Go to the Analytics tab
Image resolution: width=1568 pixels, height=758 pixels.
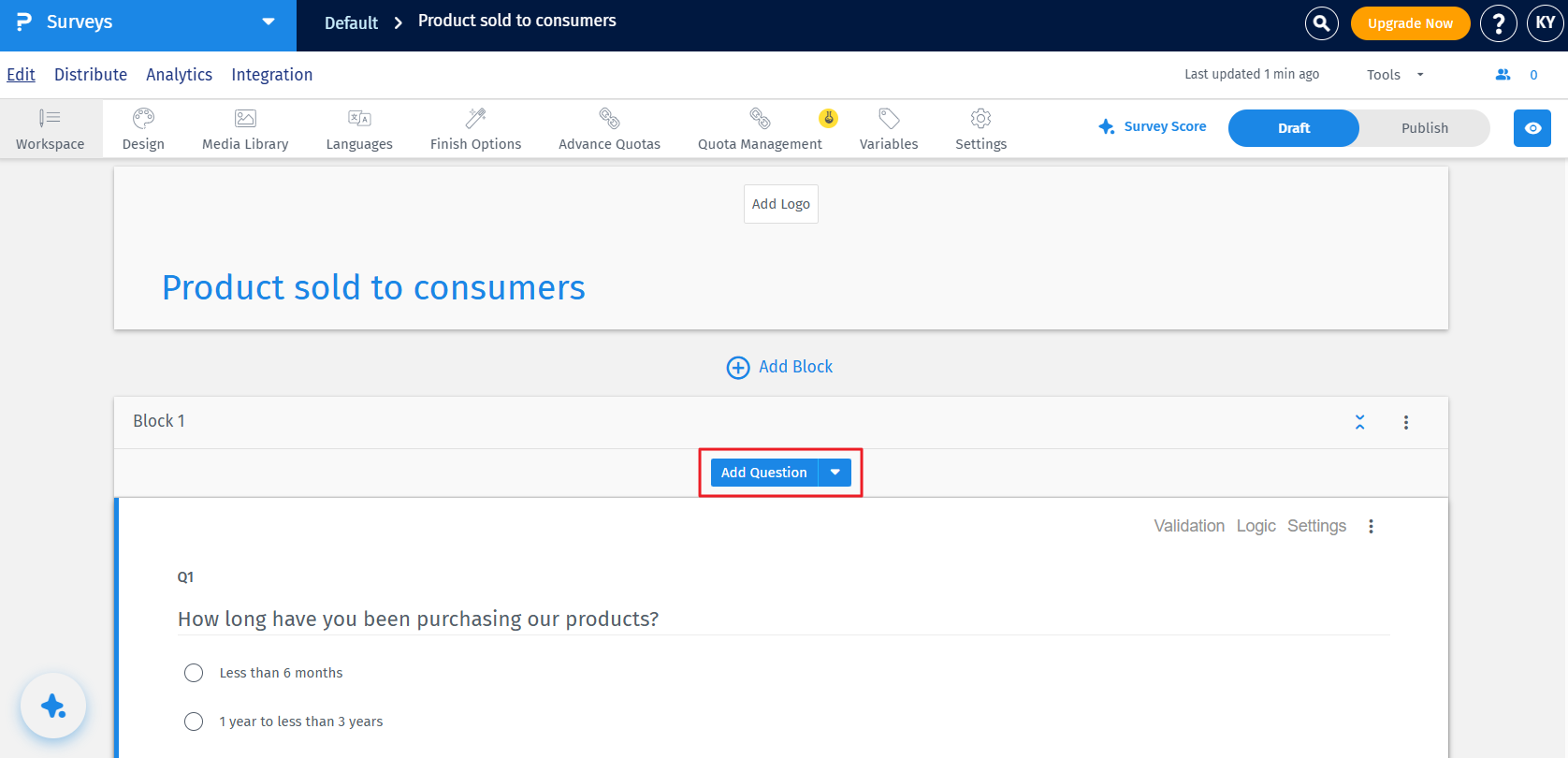[179, 75]
